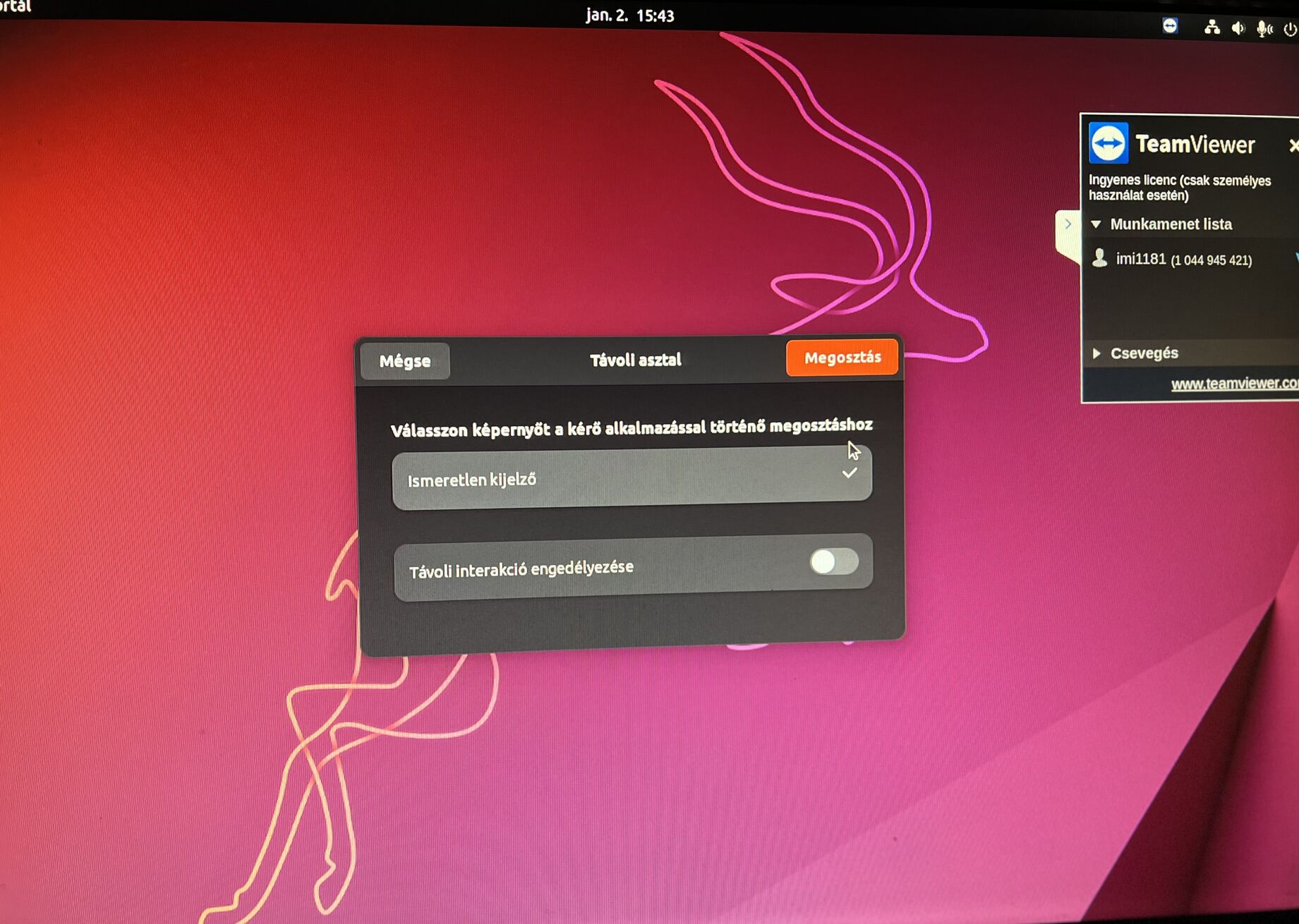Enable the Távoli interakció engedélyezése switch
Viewport: 1299px width, 924px height.
pos(834,562)
